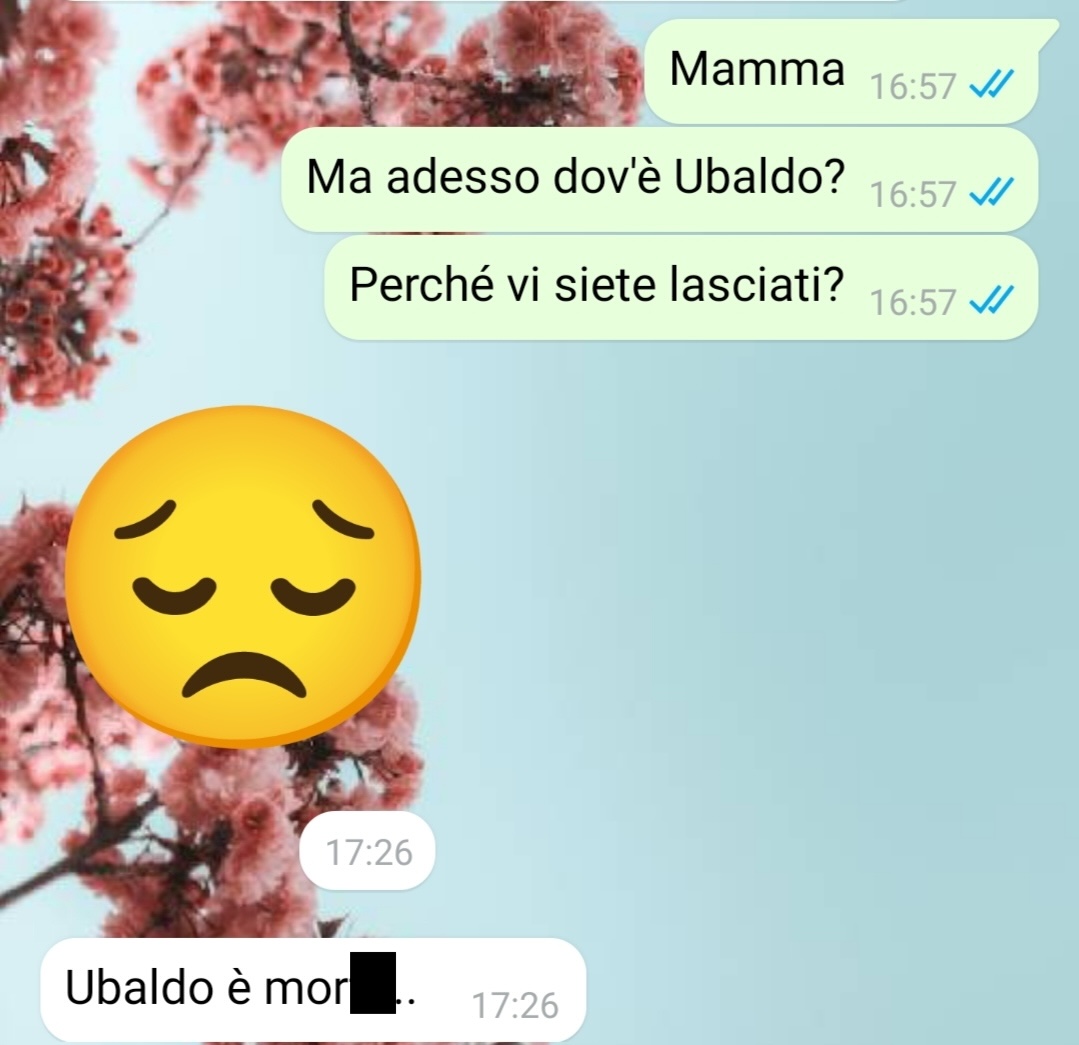Tap the word "Ubaldo" in the white bubble

coord(139,987)
